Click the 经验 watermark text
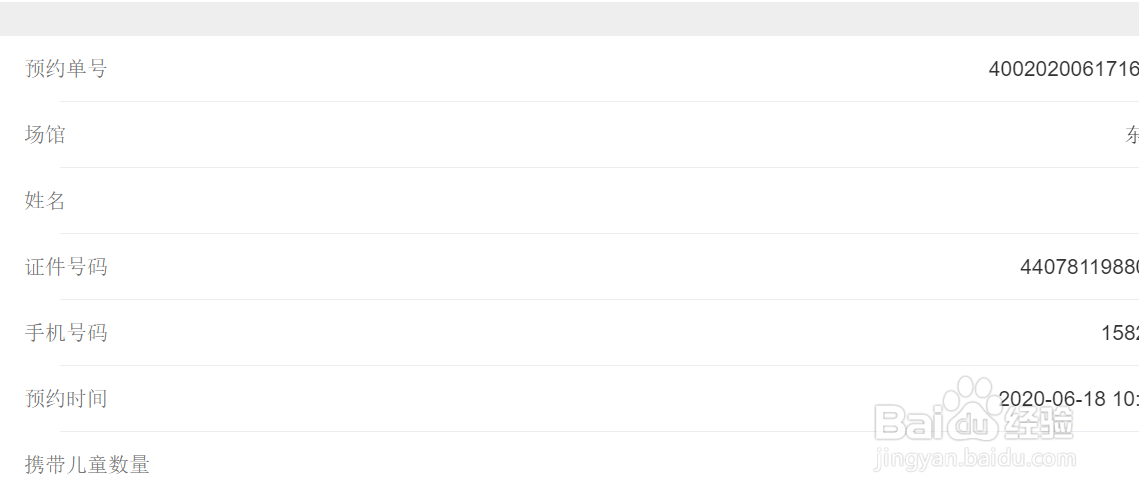This screenshot has width=1139, height=498. 1038,425
